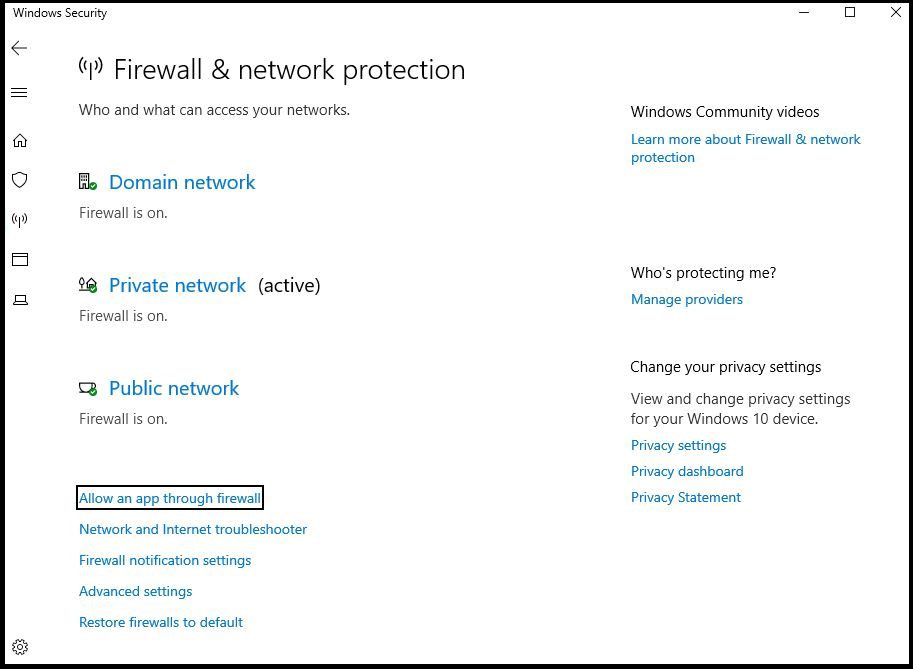Open Private network settings

click(x=178, y=285)
